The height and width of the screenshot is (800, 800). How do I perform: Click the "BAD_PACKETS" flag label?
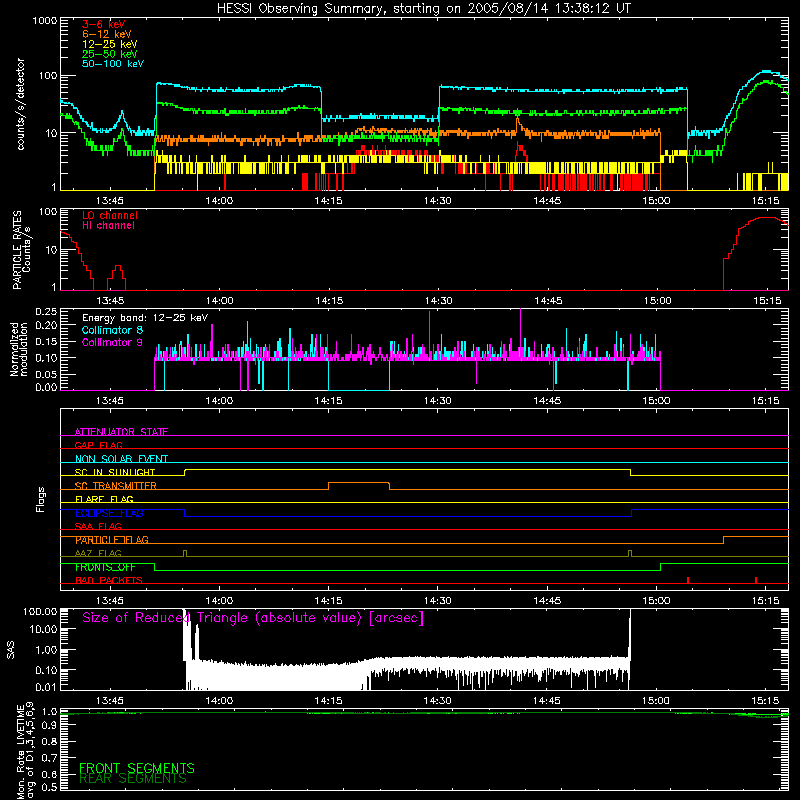(x=109, y=580)
